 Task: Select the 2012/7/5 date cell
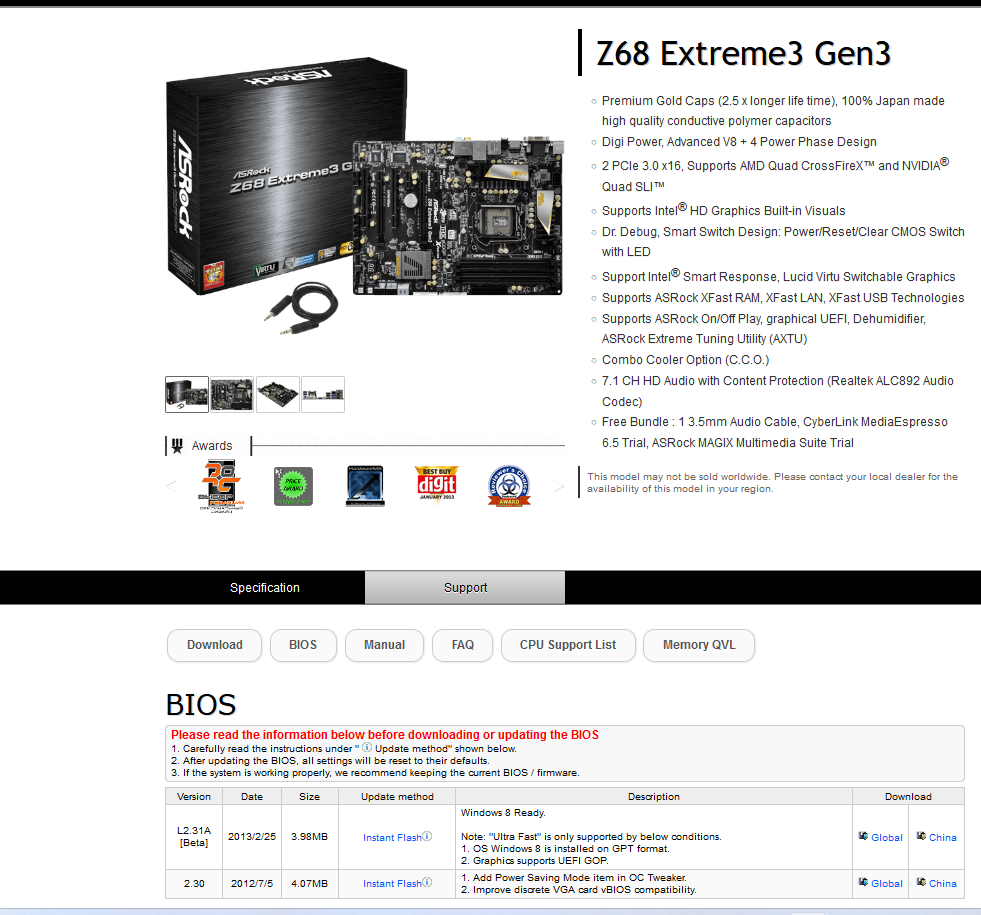[252, 884]
